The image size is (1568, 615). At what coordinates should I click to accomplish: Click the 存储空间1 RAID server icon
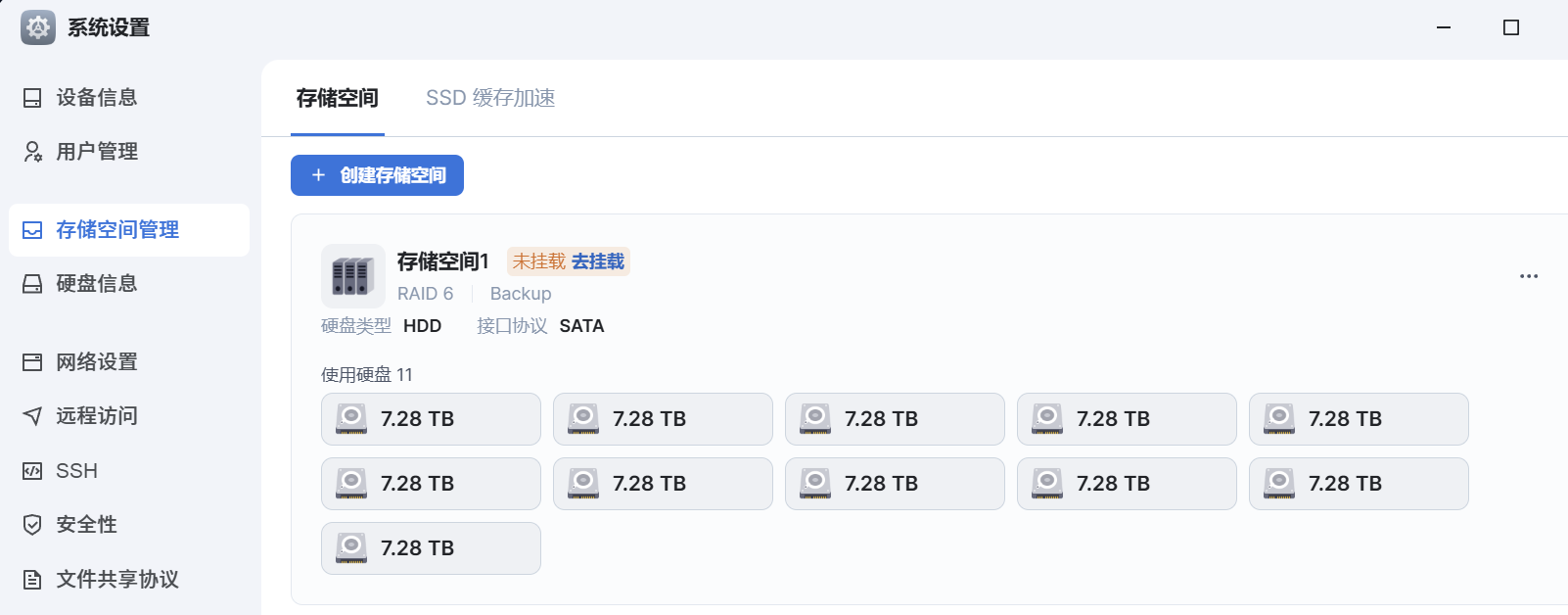(x=353, y=276)
